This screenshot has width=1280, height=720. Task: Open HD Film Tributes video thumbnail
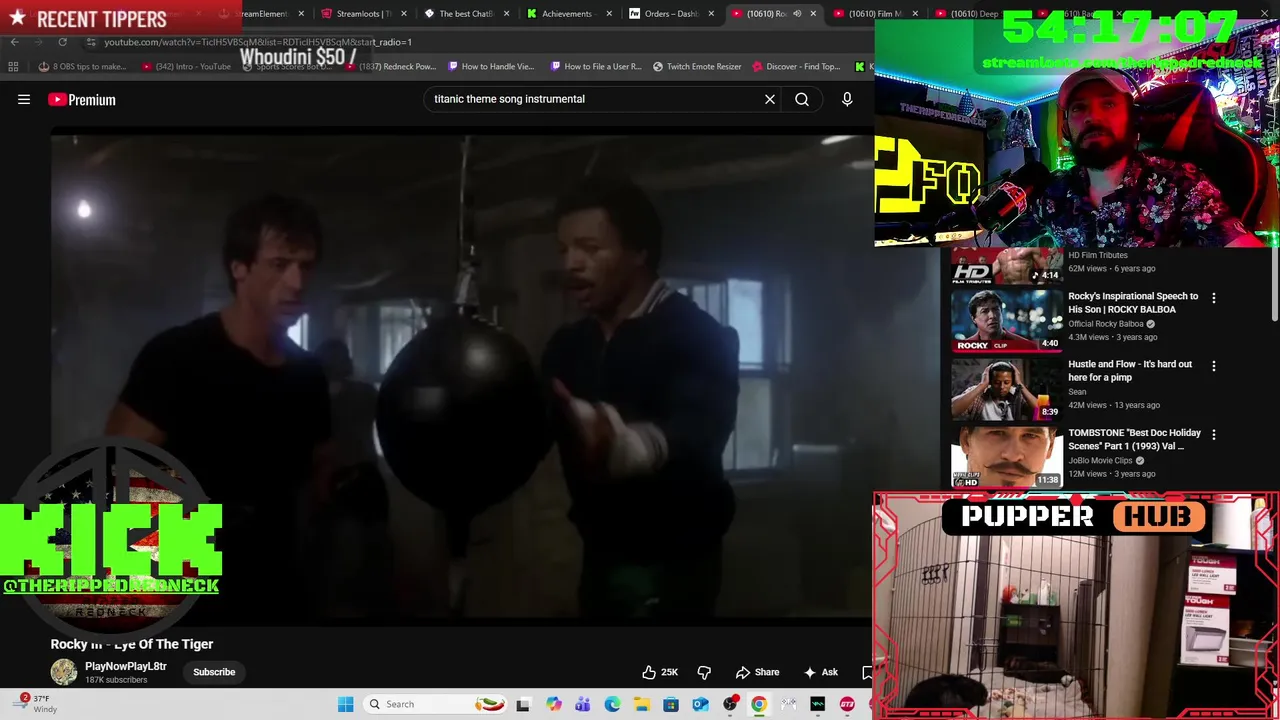(x=1007, y=265)
